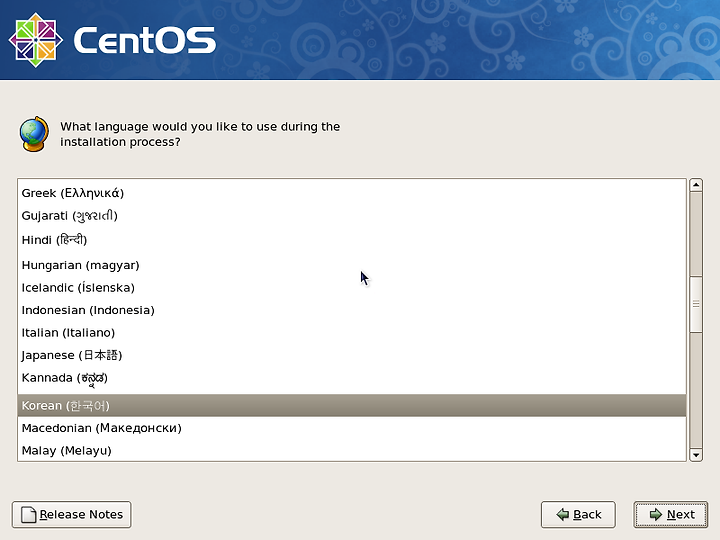The width and height of the screenshot is (720, 540).
Task: Open the Release Notes
Action: point(72,514)
